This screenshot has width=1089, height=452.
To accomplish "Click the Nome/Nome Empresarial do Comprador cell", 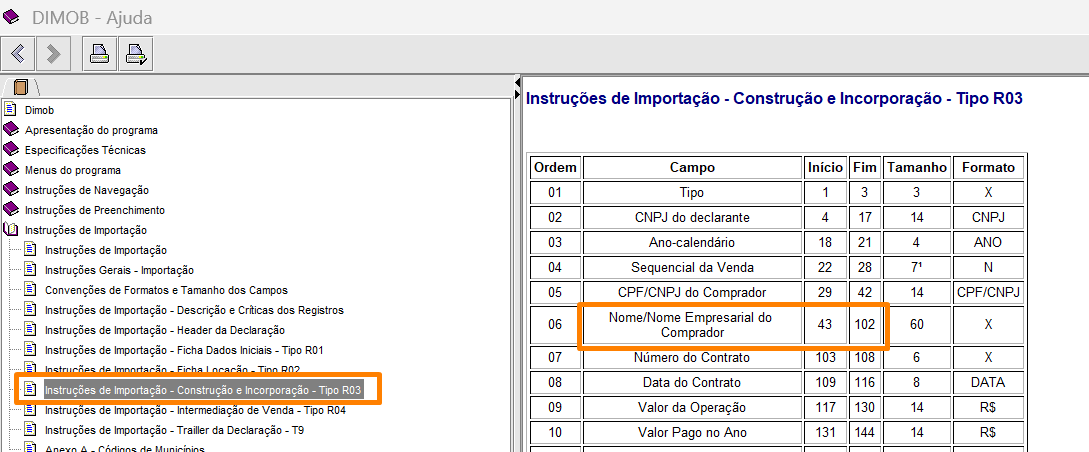I will tap(692, 325).
